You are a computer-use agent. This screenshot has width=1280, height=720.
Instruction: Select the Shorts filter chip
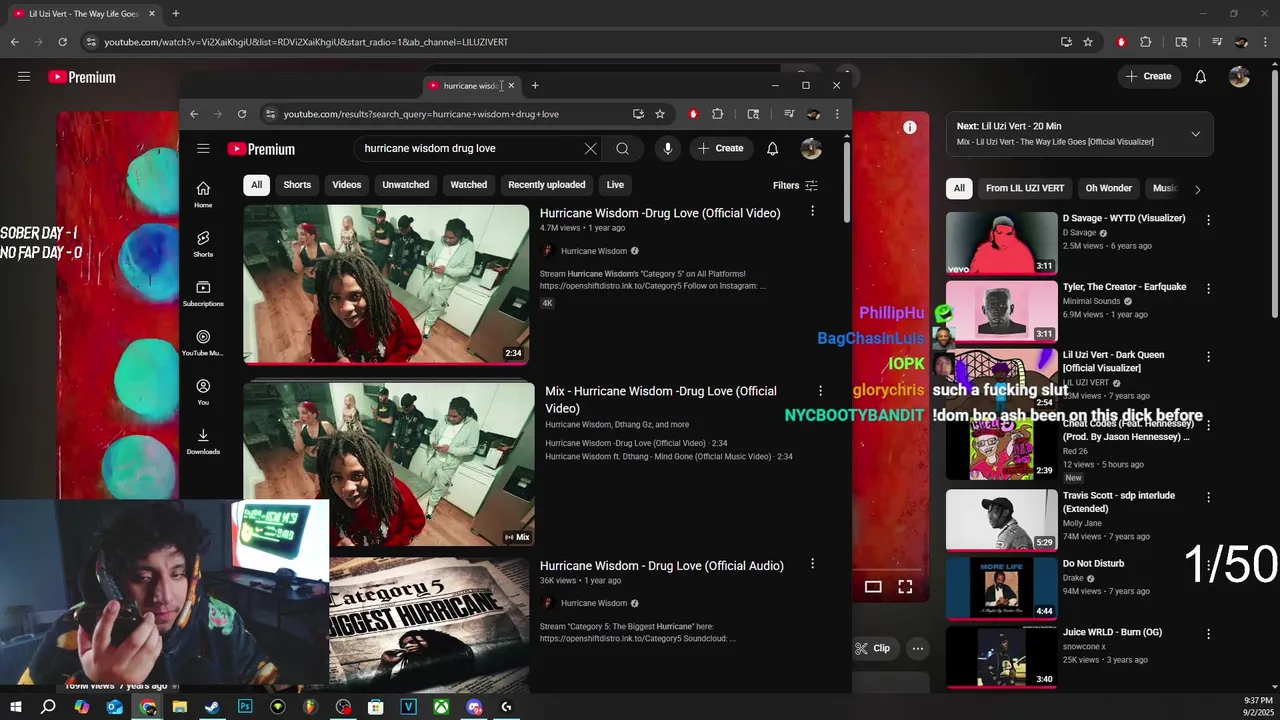(x=297, y=185)
